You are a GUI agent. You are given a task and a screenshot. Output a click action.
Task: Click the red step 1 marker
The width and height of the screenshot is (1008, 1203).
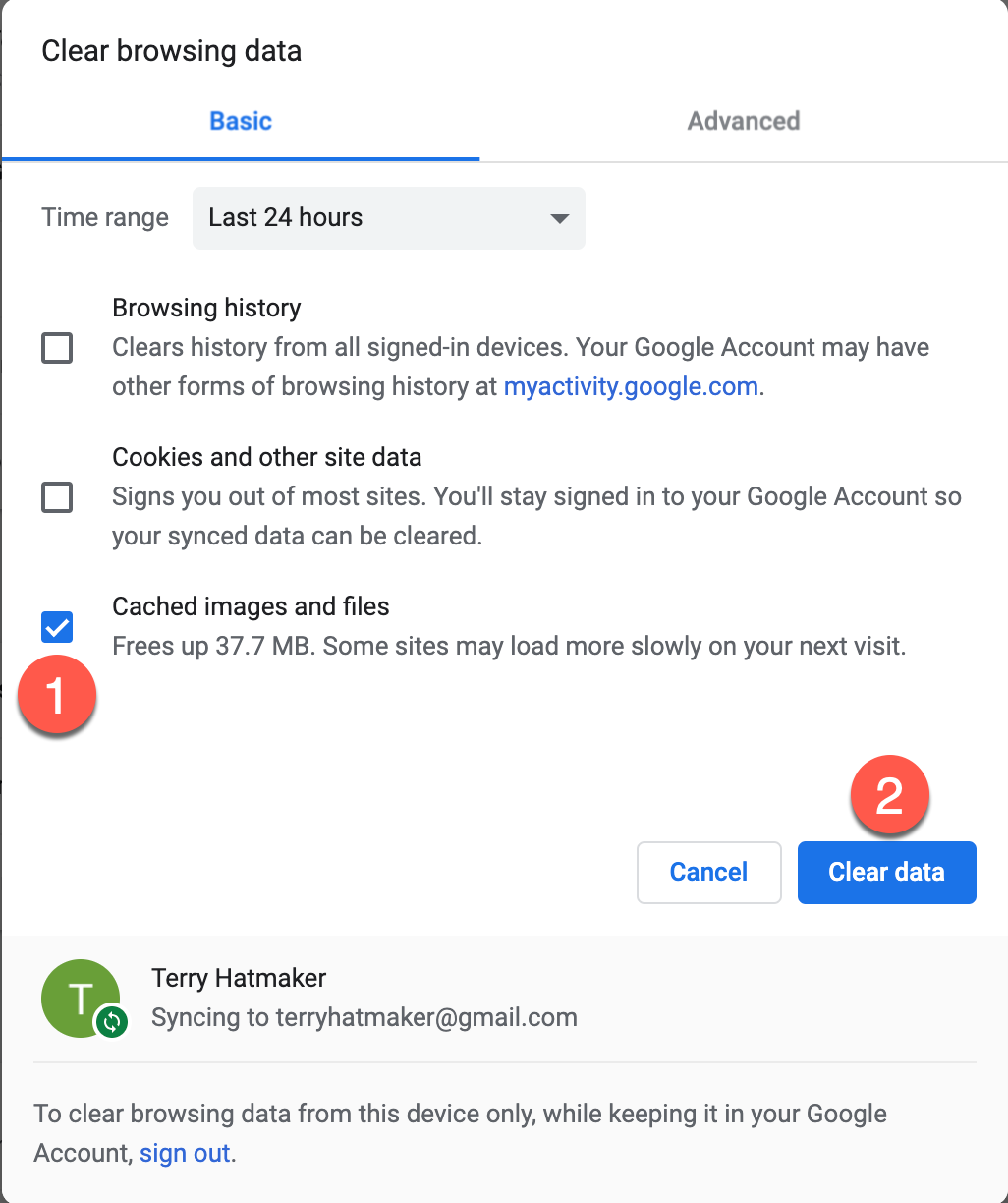(57, 696)
